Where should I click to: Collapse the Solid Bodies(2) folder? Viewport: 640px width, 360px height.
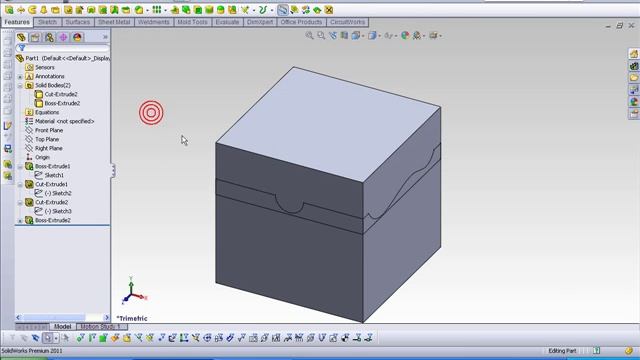click(x=20, y=86)
